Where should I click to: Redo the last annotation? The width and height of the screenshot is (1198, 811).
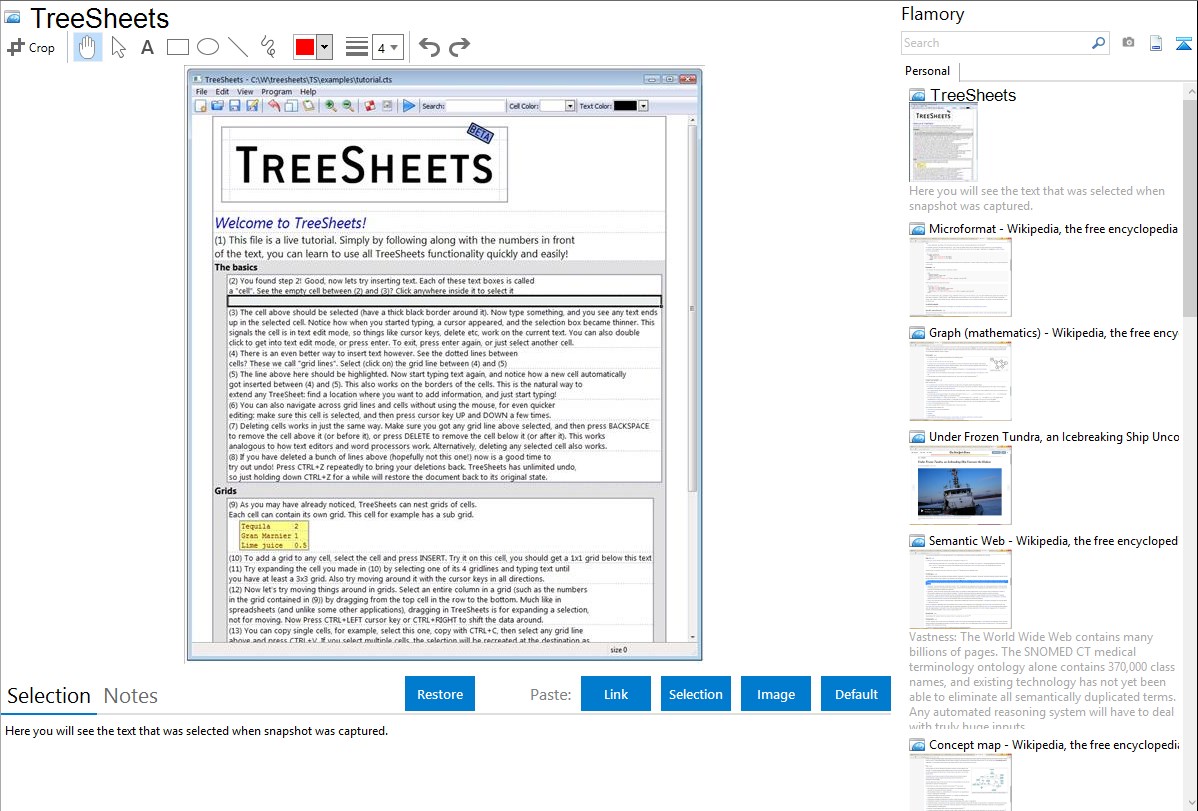pos(459,47)
